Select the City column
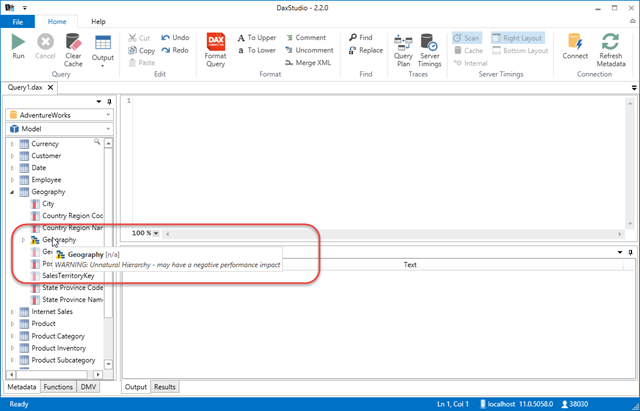The image size is (640, 411). coord(48,204)
